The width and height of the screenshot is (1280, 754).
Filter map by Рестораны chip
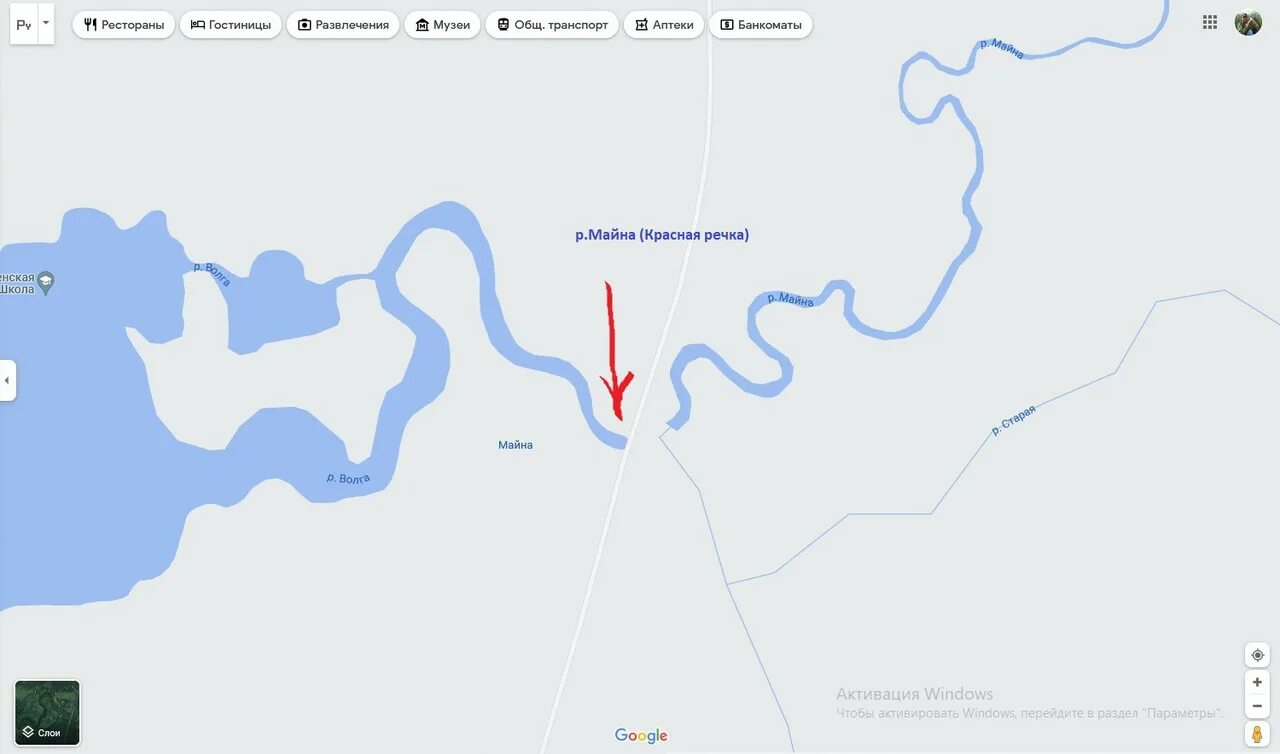click(124, 24)
